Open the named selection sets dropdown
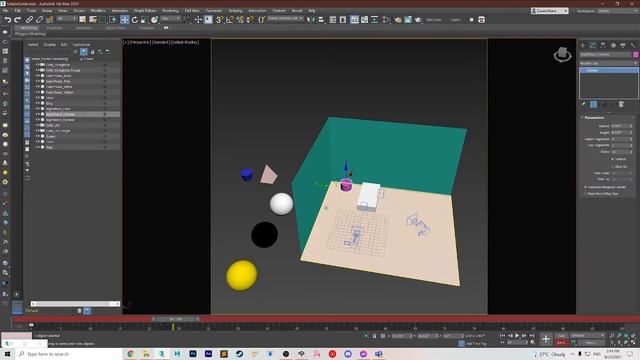 pyautogui.click(x=285, y=19)
